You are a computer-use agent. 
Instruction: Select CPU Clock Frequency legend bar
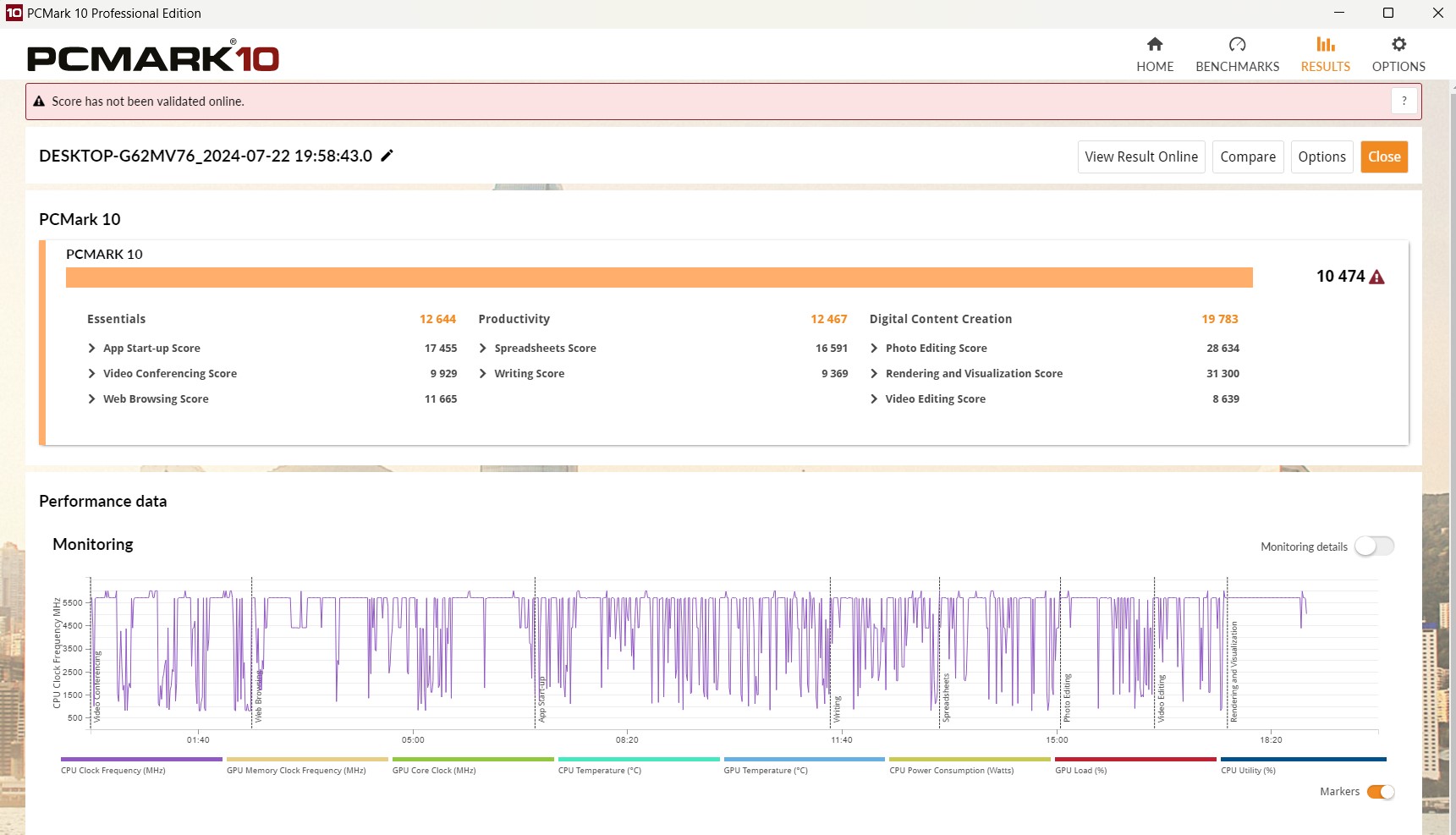coord(141,760)
